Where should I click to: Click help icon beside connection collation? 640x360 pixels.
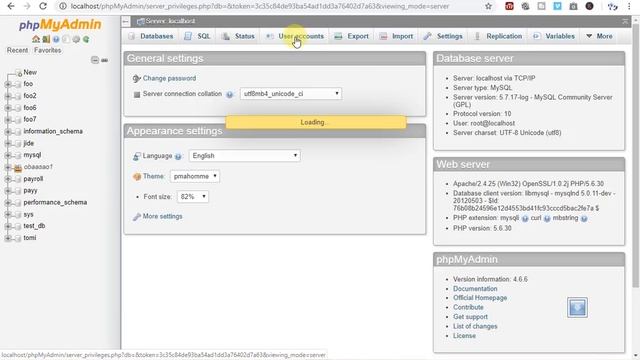coord(230,94)
